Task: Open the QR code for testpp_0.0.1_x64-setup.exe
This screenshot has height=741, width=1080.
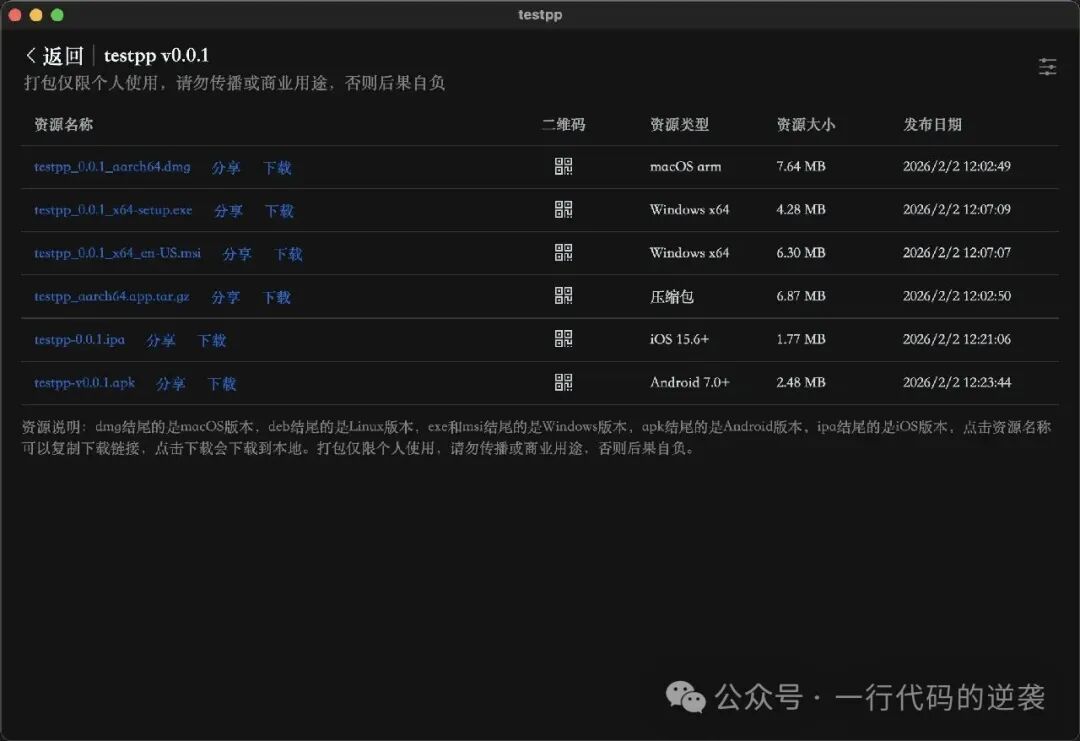Action: (x=562, y=210)
